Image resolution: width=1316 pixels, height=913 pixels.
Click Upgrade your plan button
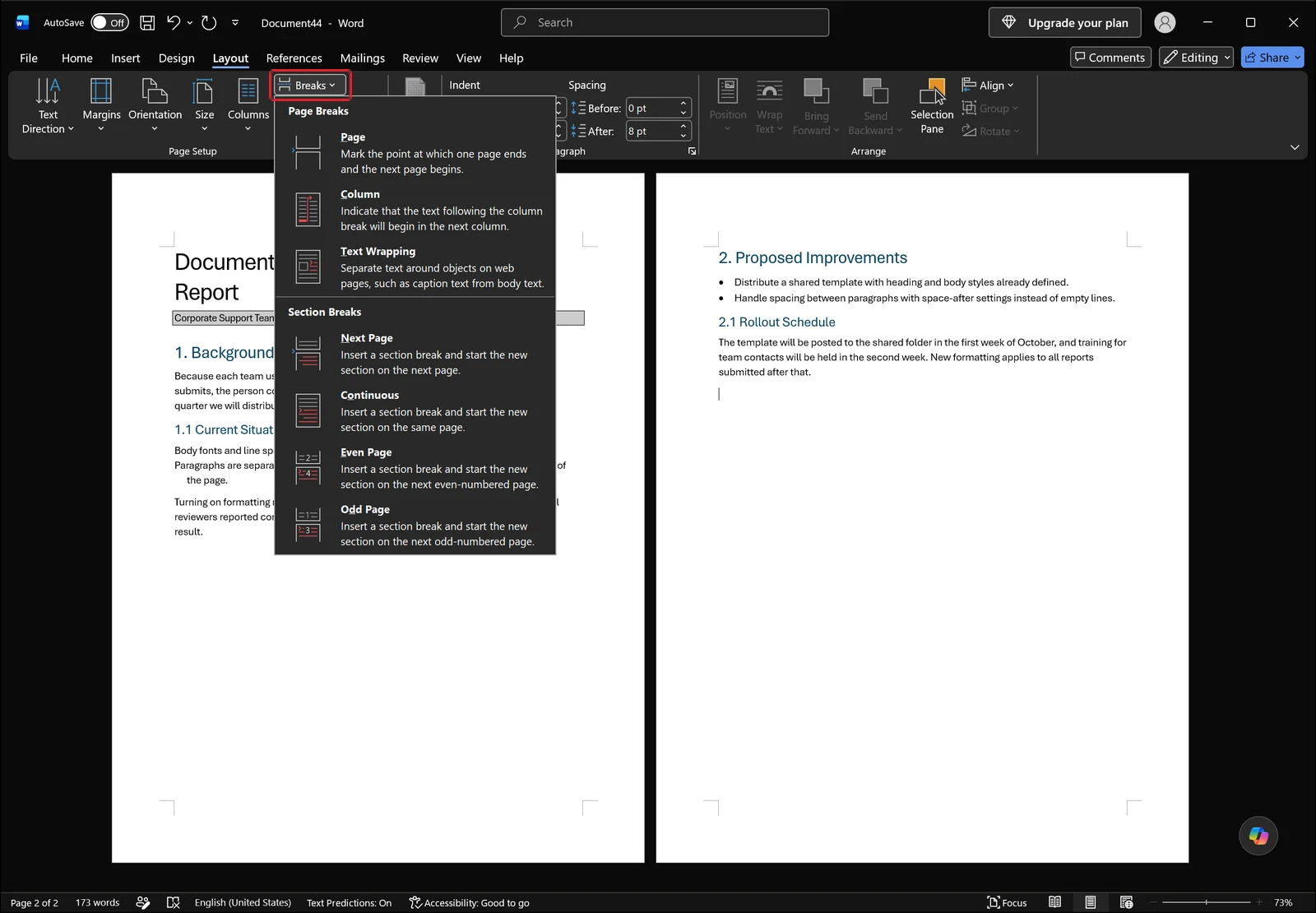pos(1064,23)
